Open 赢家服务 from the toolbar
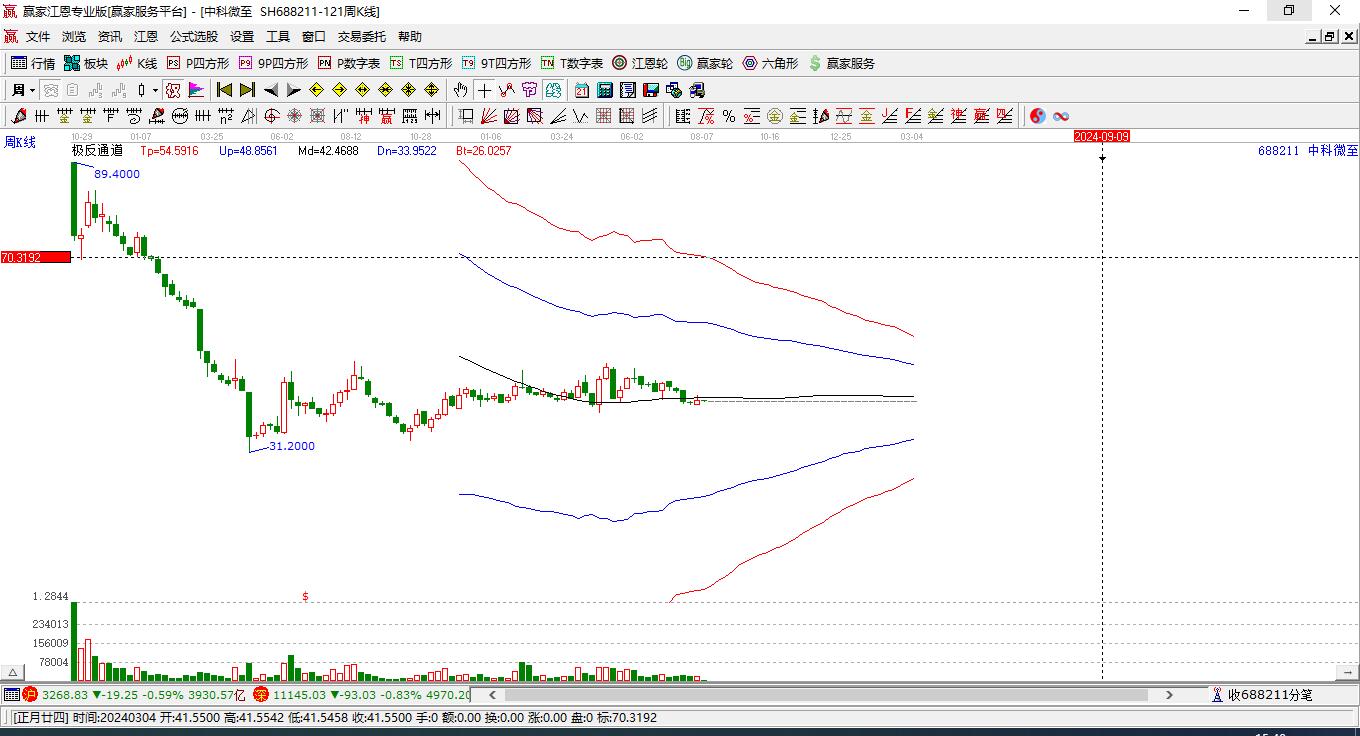The height and width of the screenshot is (736, 1360). [841, 63]
